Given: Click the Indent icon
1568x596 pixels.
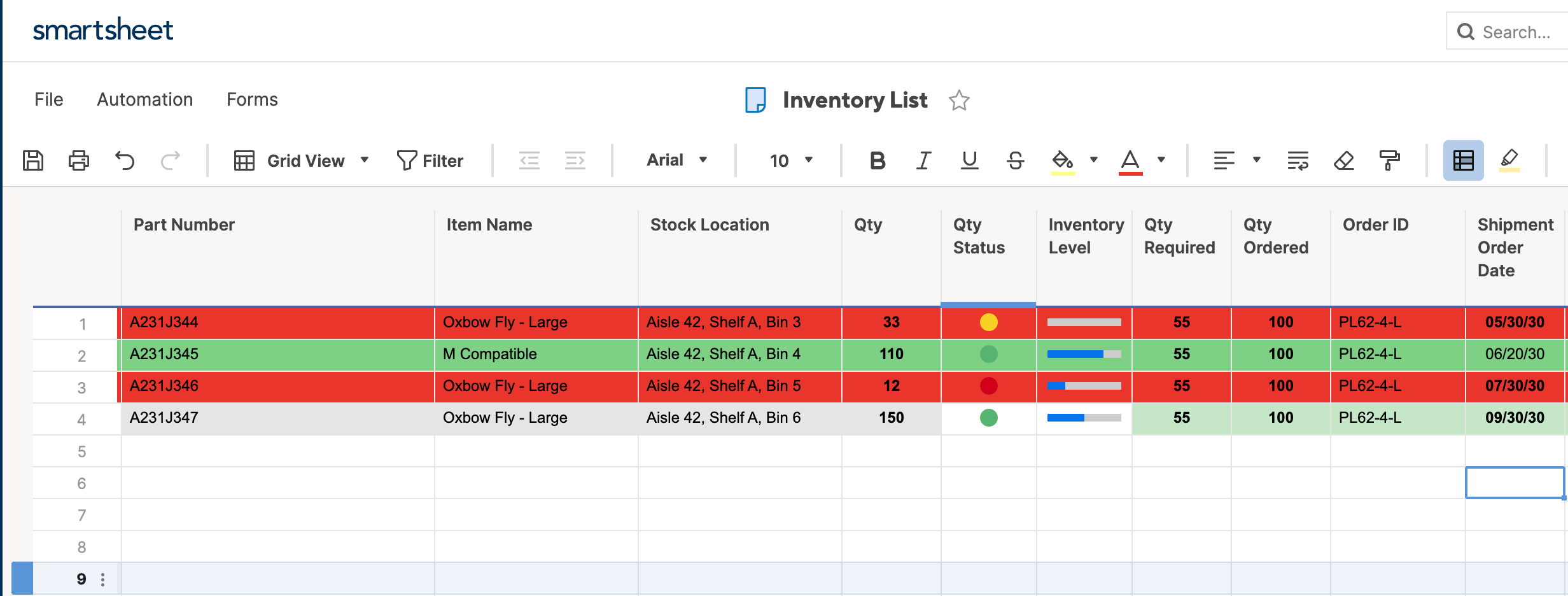Looking at the screenshot, I should pyautogui.click(x=575, y=160).
